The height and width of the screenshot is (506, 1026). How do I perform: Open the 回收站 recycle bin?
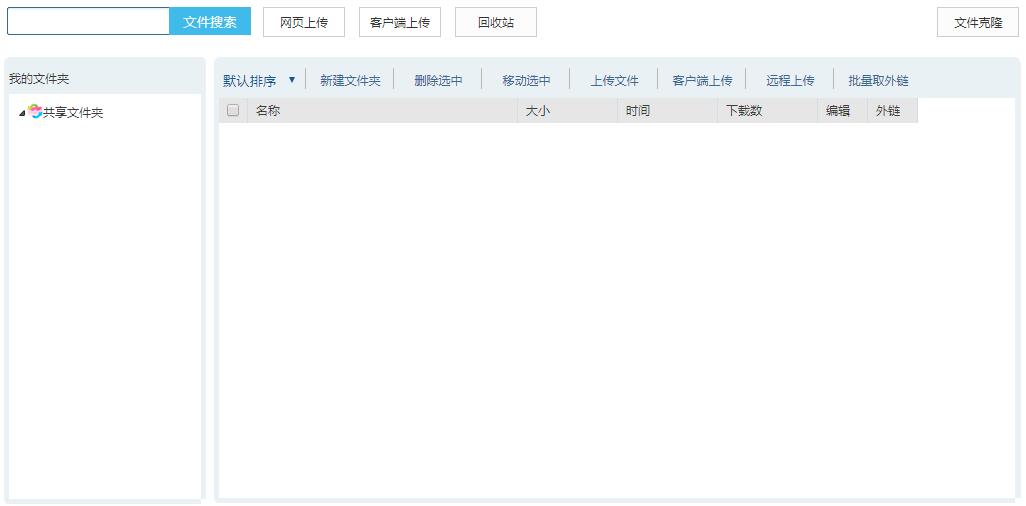(496, 22)
